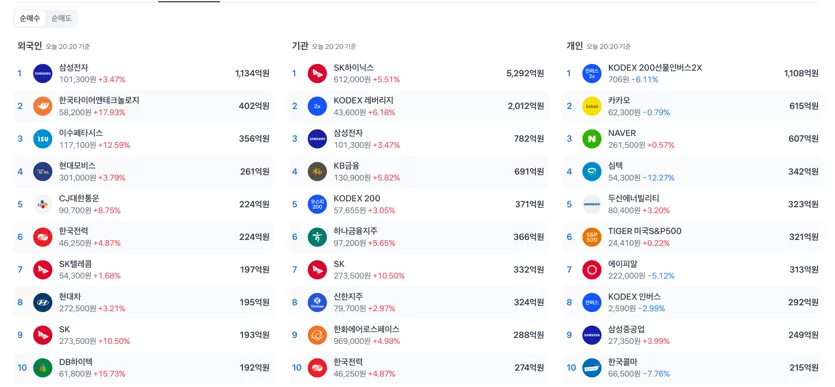Click the KODEX 인버스 blue icon

(x=592, y=302)
